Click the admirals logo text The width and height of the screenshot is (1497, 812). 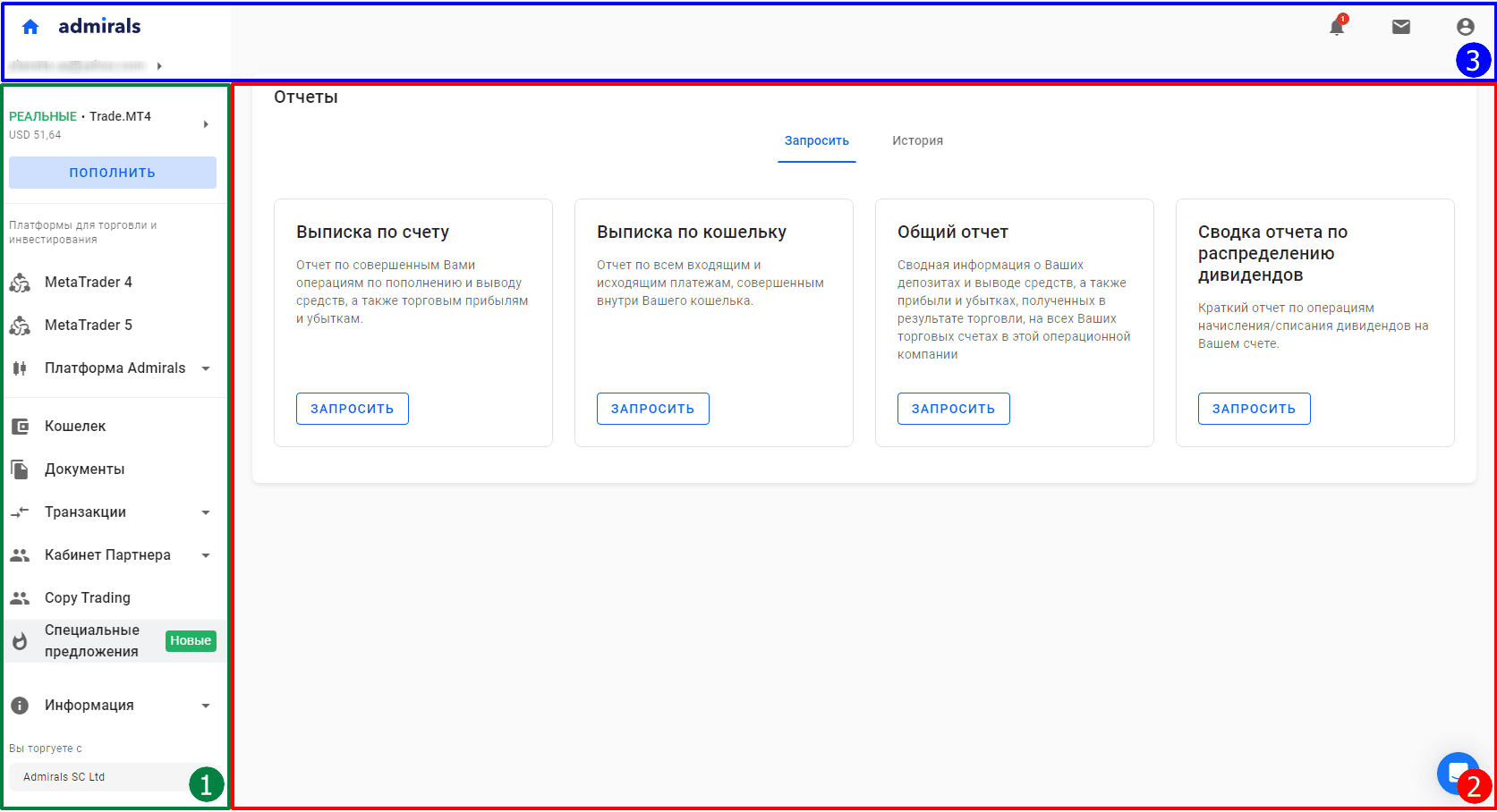pos(99,26)
